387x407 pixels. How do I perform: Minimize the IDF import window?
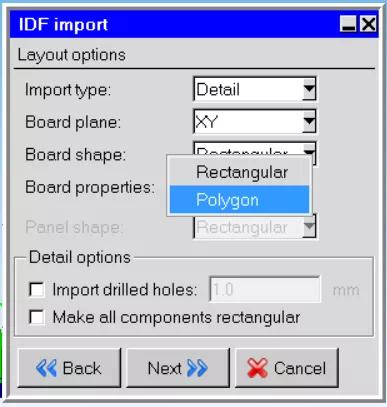[x=348, y=24]
